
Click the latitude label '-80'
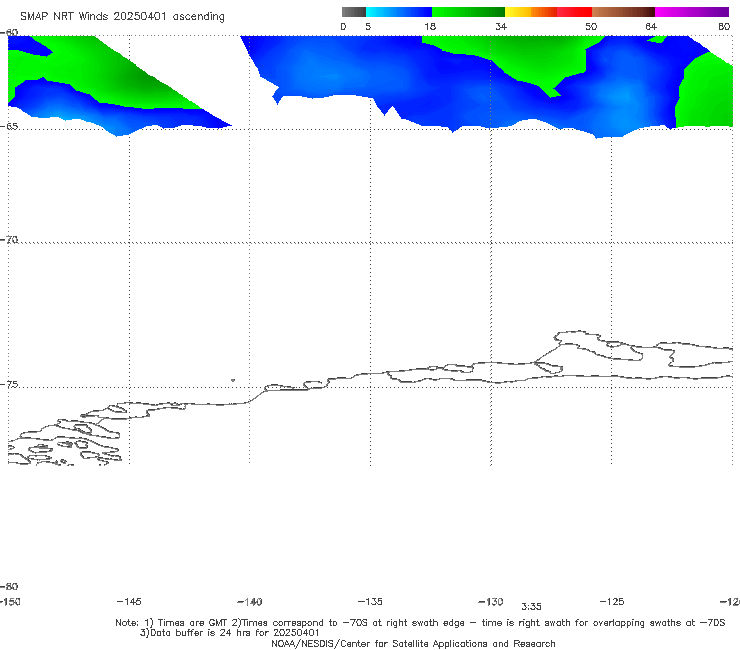pyautogui.click(x=9, y=586)
